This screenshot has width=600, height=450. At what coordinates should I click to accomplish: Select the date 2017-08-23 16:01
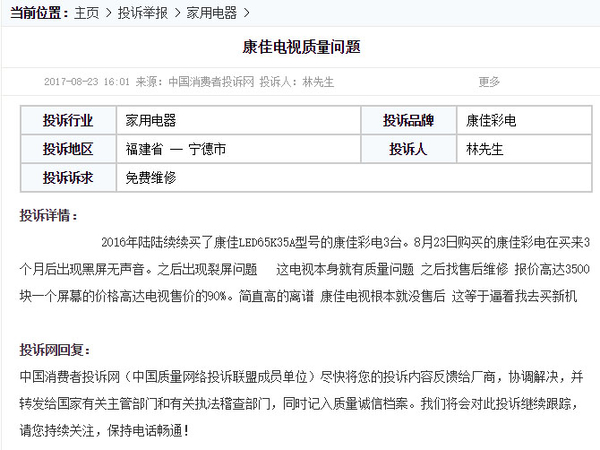point(87,82)
